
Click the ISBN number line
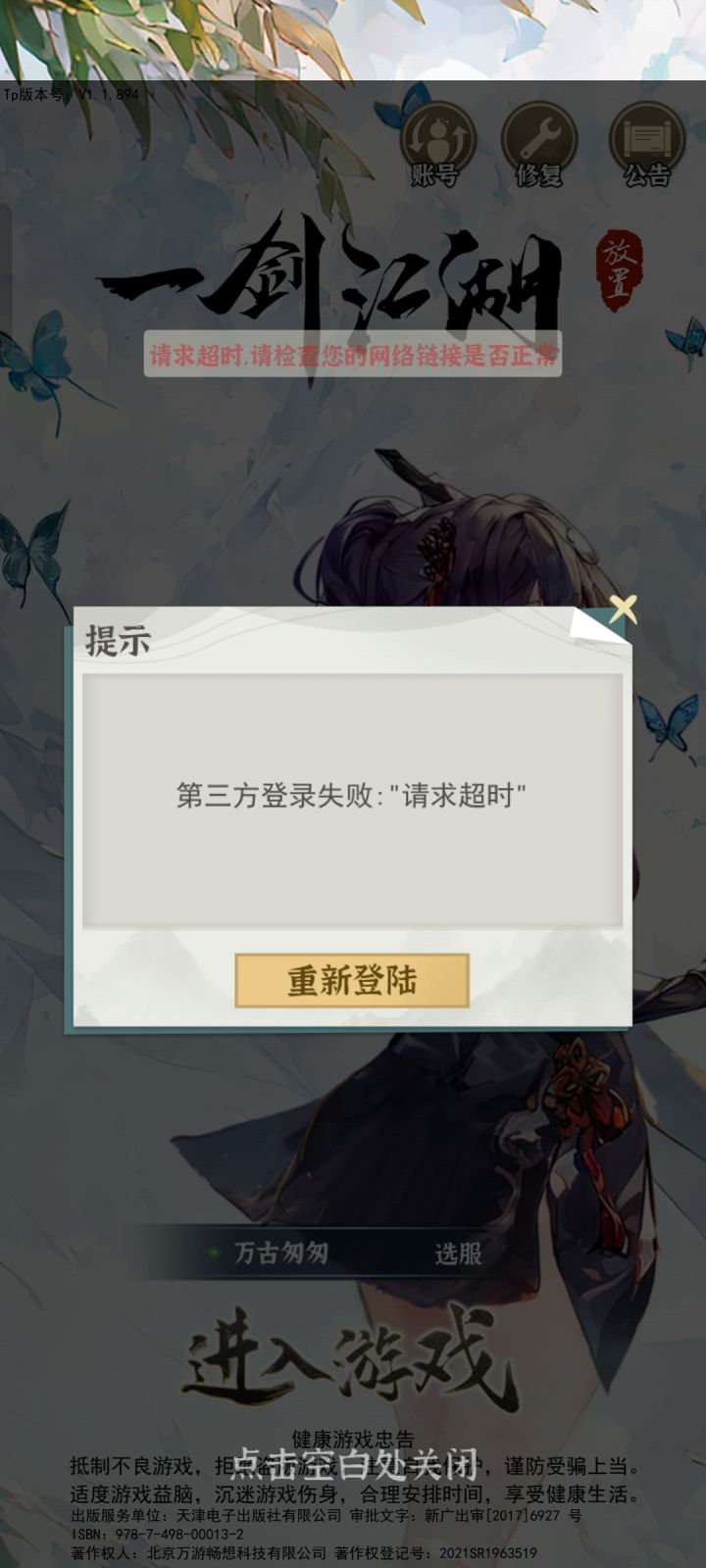click(157, 1534)
